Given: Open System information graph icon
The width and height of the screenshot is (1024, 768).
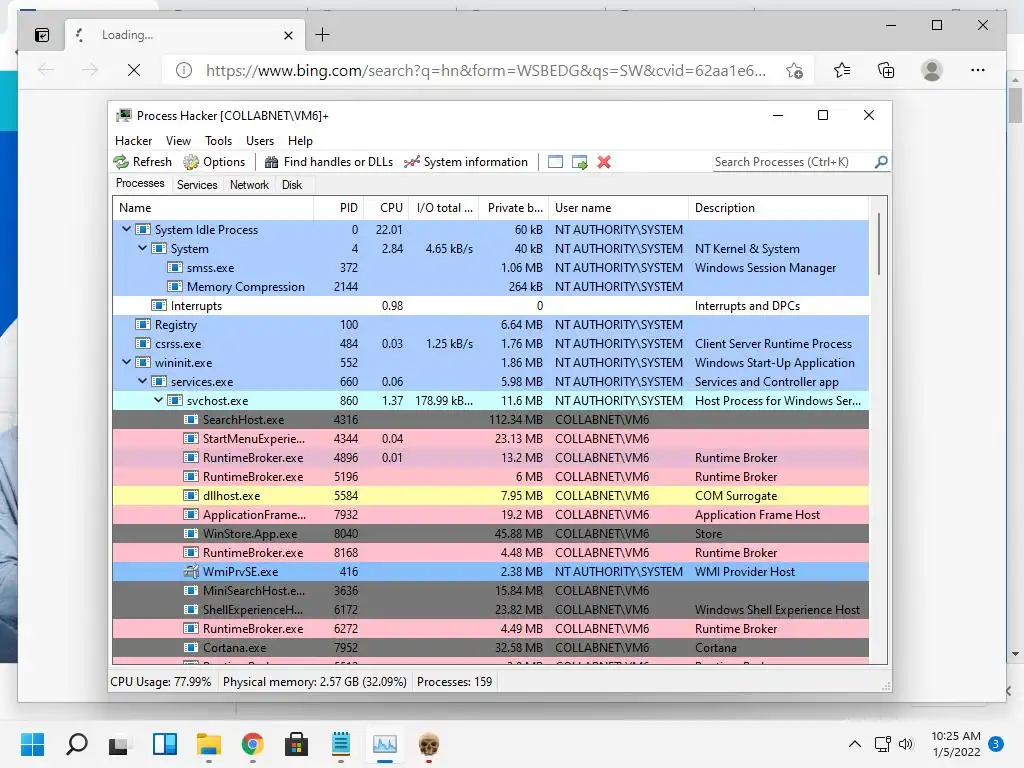Looking at the screenshot, I should point(411,162).
